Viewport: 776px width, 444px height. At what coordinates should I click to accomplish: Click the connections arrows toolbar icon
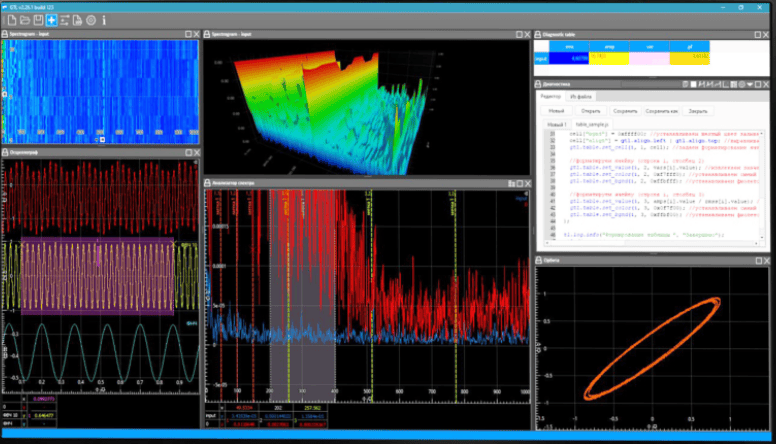[65, 20]
